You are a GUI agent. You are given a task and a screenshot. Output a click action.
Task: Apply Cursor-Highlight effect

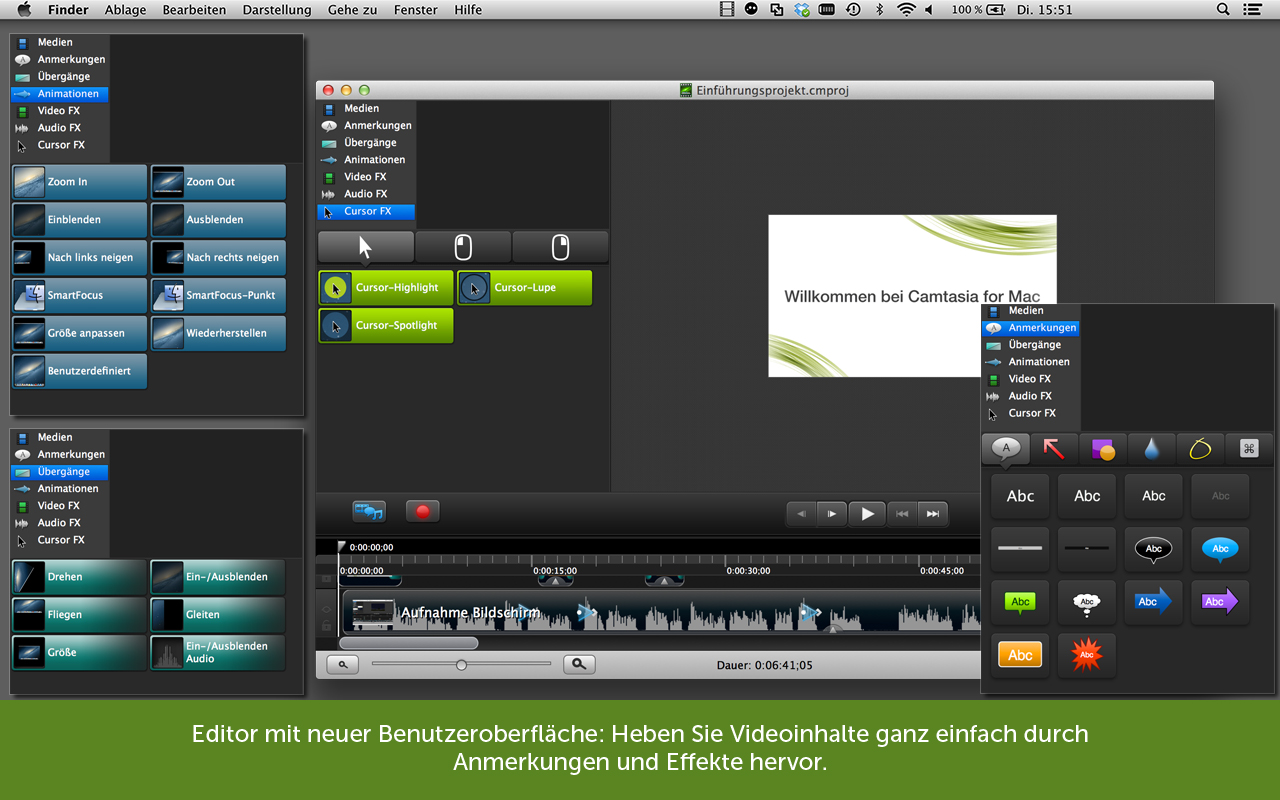click(386, 288)
